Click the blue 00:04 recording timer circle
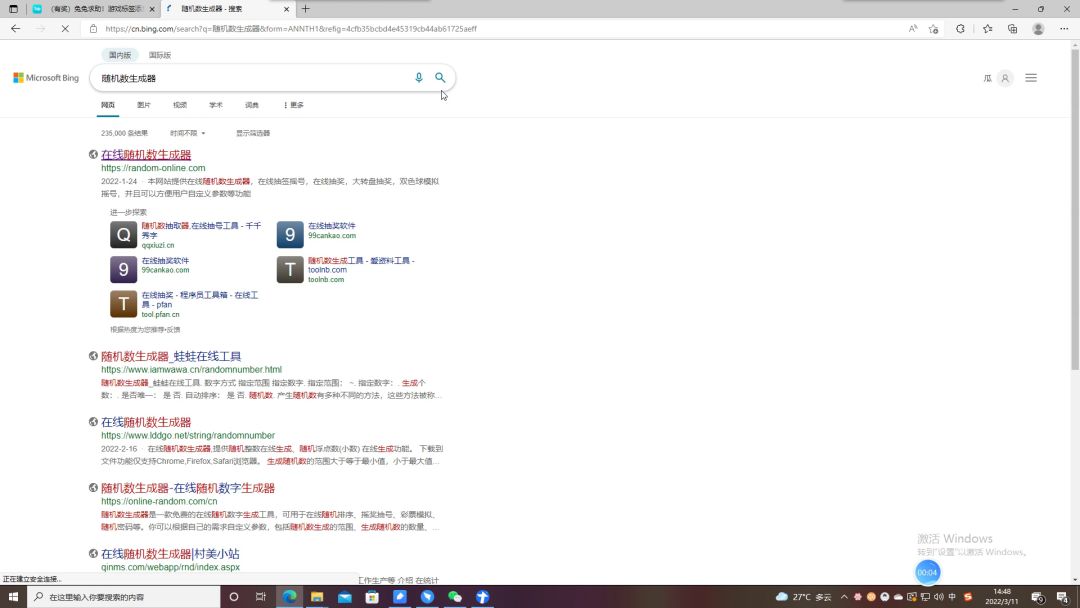This screenshot has height=608, width=1080. [928, 572]
